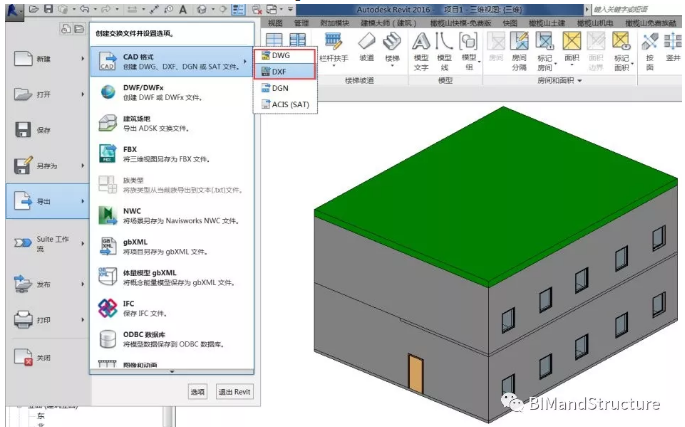Click the 导出 export menu entry
Viewport: 685px width, 427px height.
(47, 201)
